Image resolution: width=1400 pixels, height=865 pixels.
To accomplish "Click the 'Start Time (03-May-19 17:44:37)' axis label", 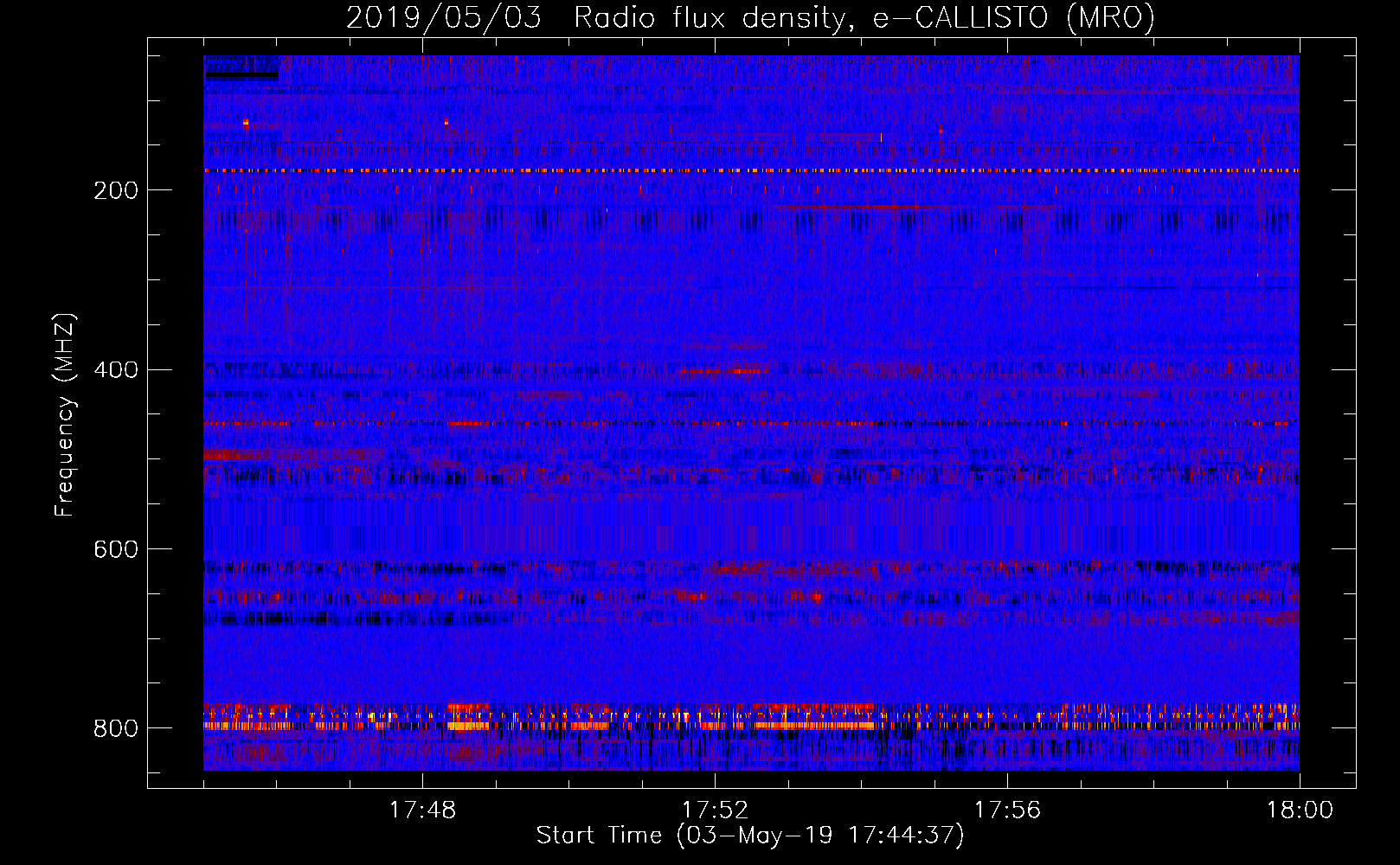I will [750, 836].
